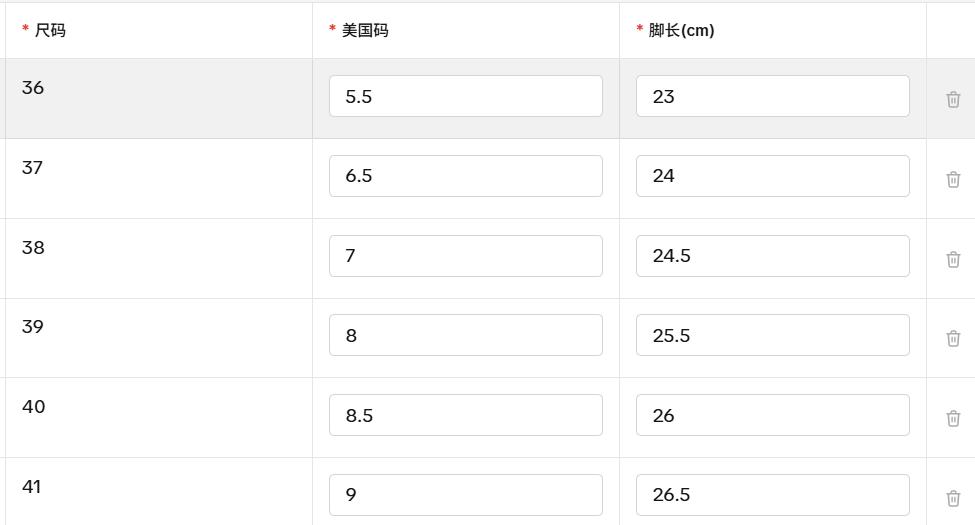The image size is (975, 525).
Task: Edit foot length field showing 23
Action: click(772, 96)
